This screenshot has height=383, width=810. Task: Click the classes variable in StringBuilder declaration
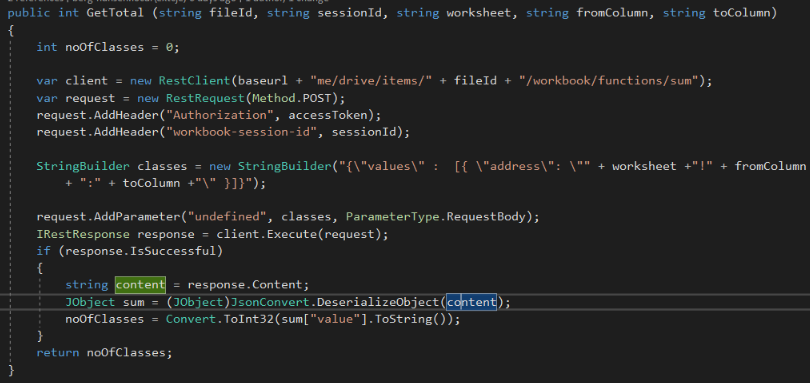[x=162, y=166]
